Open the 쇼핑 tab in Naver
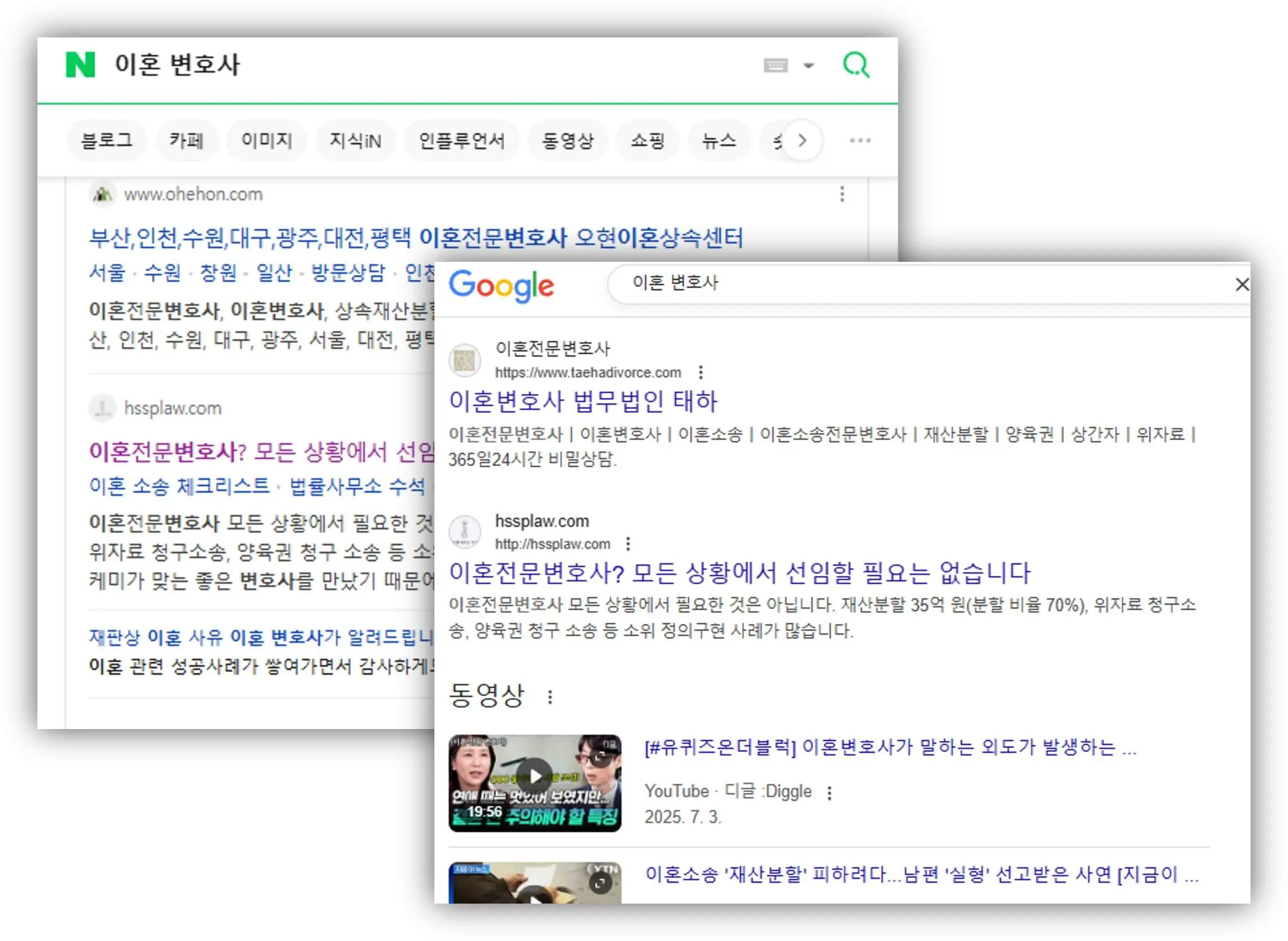Image resolution: width=1288 pixels, height=941 pixels. pyautogui.click(x=648, y=140)
